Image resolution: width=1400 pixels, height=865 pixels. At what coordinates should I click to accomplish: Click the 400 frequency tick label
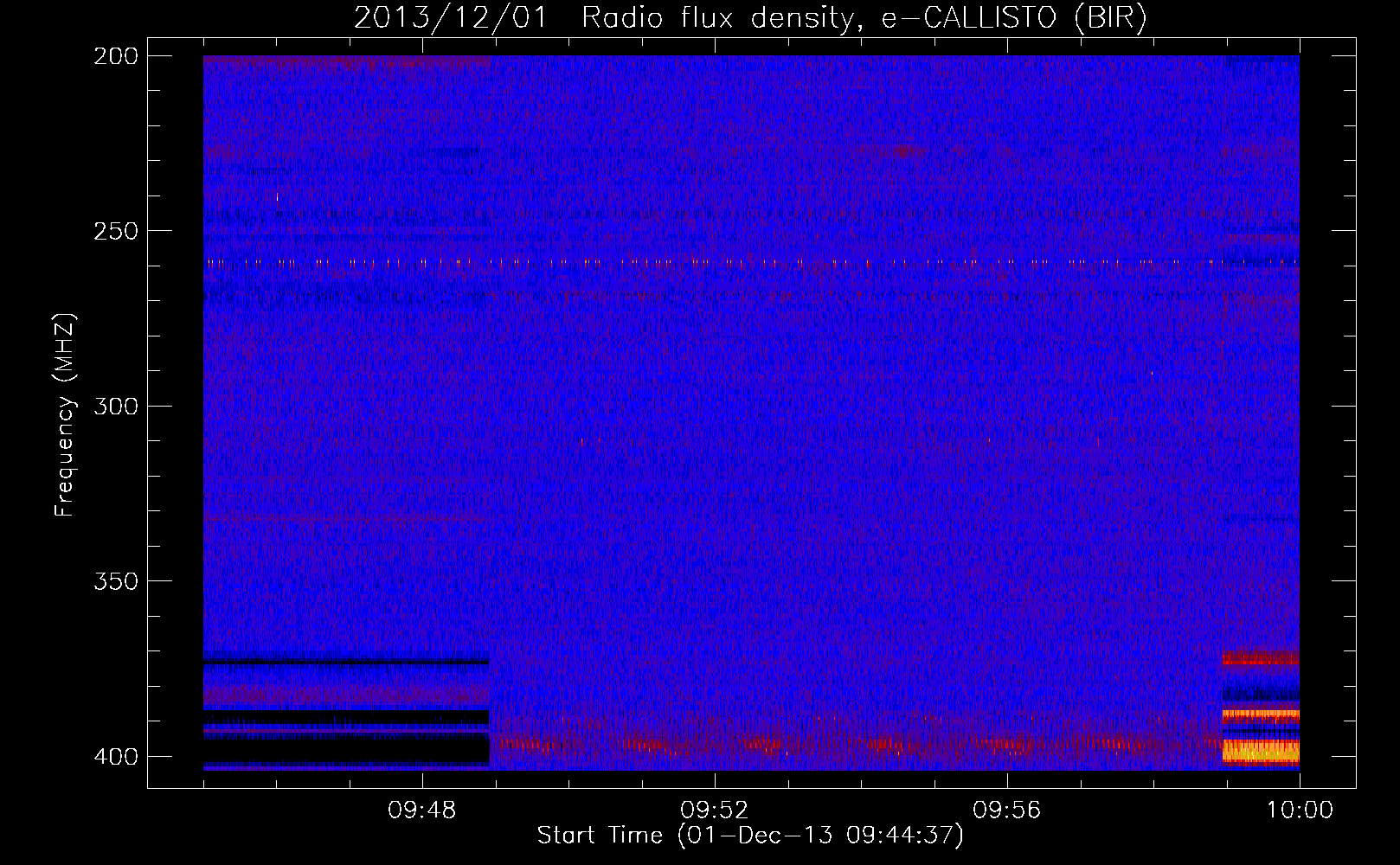(116, 756)
